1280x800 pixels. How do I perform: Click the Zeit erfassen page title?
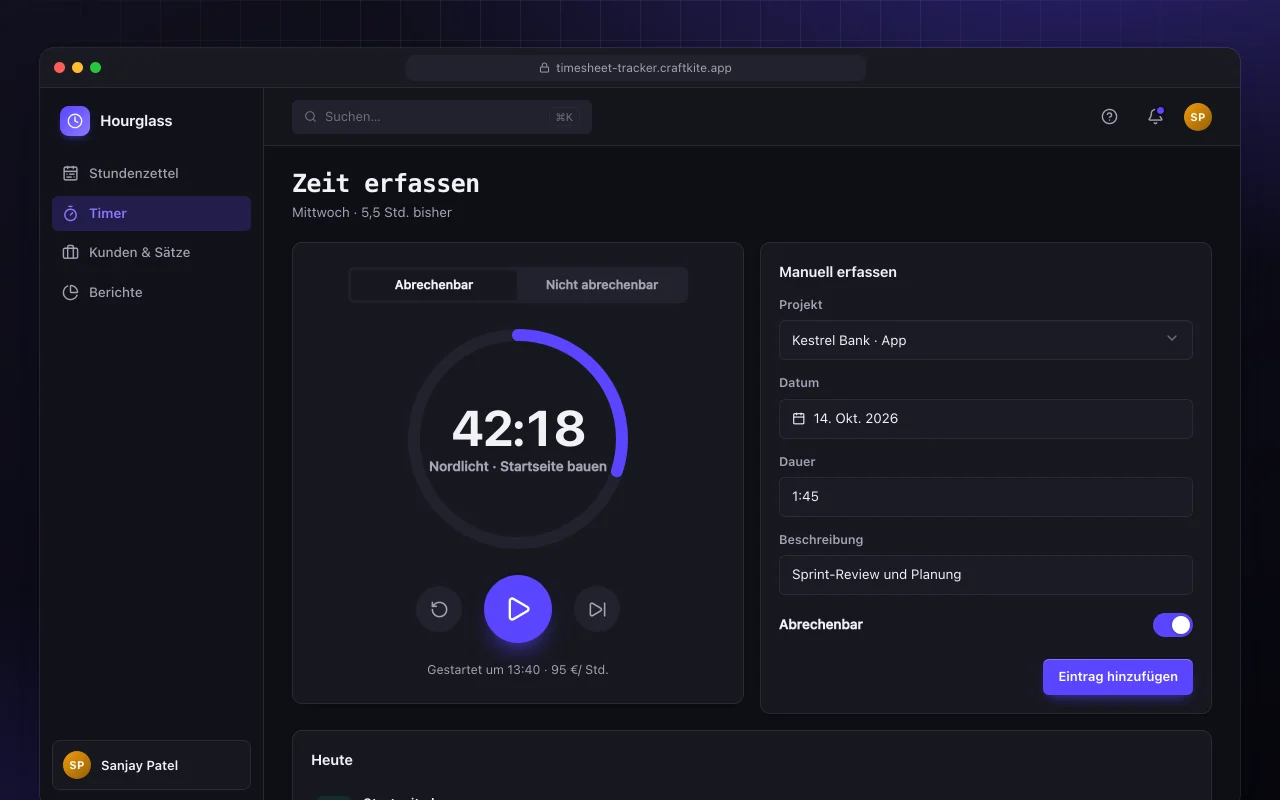click(386, 183)
